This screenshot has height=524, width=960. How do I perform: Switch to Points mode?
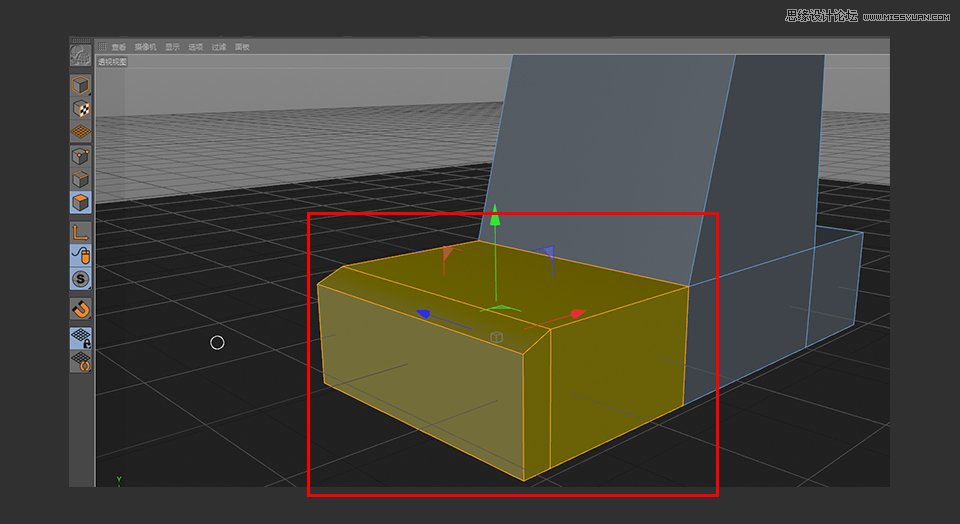[80, 156]
